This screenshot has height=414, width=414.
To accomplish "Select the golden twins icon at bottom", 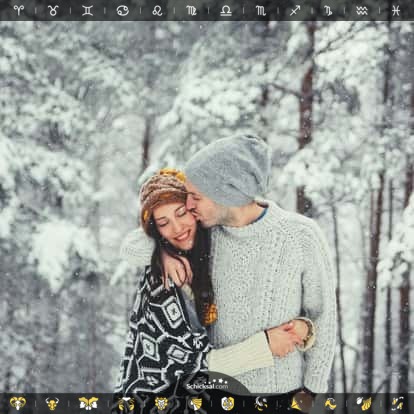I will click(88, 403).
